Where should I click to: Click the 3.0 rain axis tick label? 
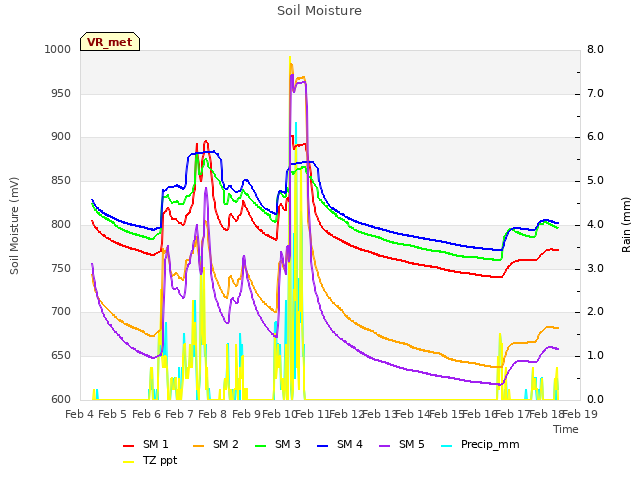(595, 268)
